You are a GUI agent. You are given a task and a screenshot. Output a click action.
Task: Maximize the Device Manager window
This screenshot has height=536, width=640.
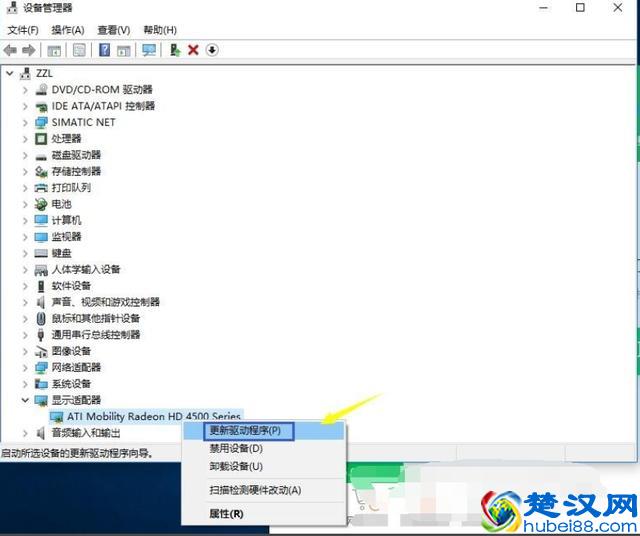580,7
